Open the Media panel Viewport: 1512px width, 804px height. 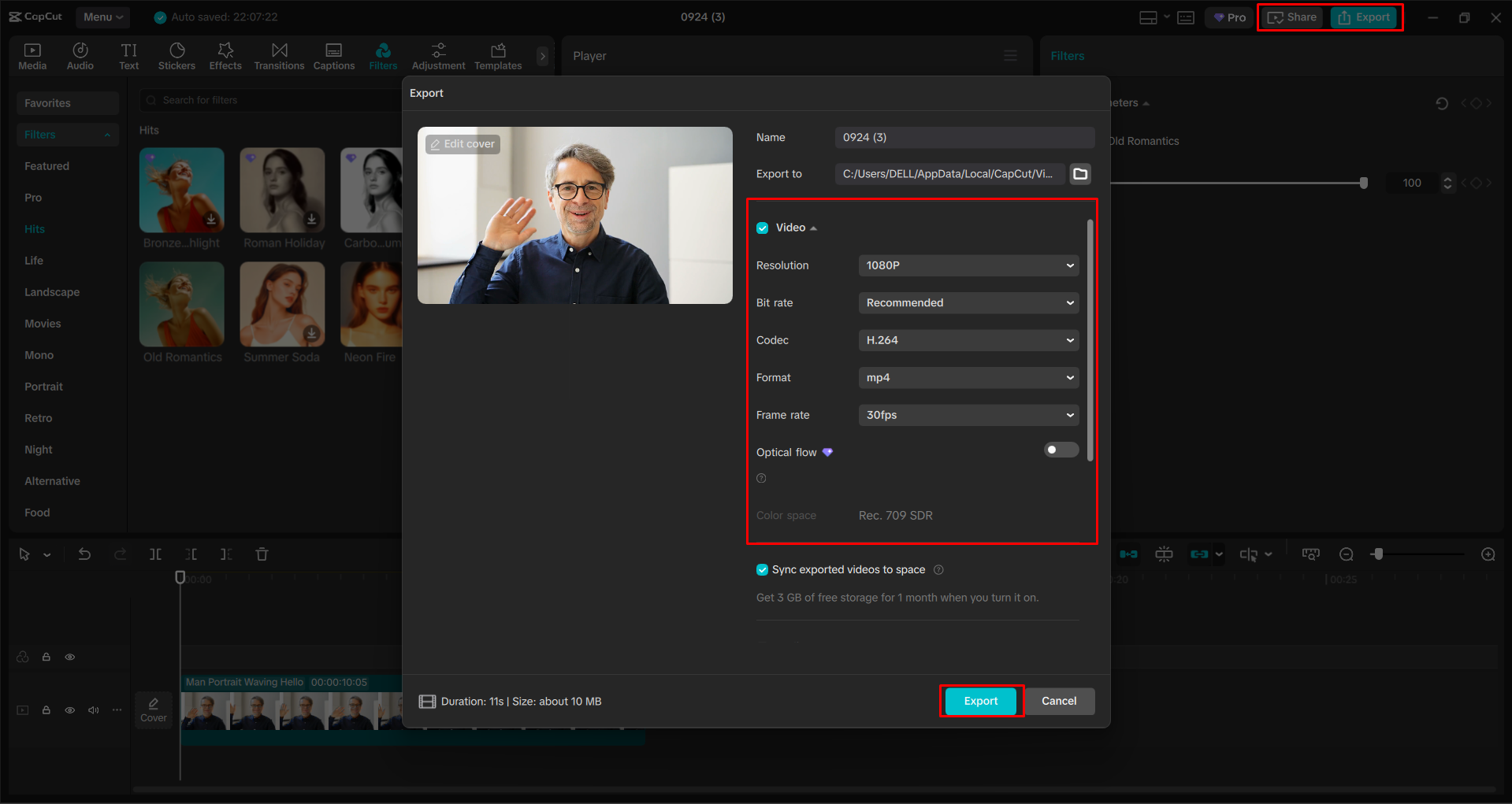(x=32, y=55)
